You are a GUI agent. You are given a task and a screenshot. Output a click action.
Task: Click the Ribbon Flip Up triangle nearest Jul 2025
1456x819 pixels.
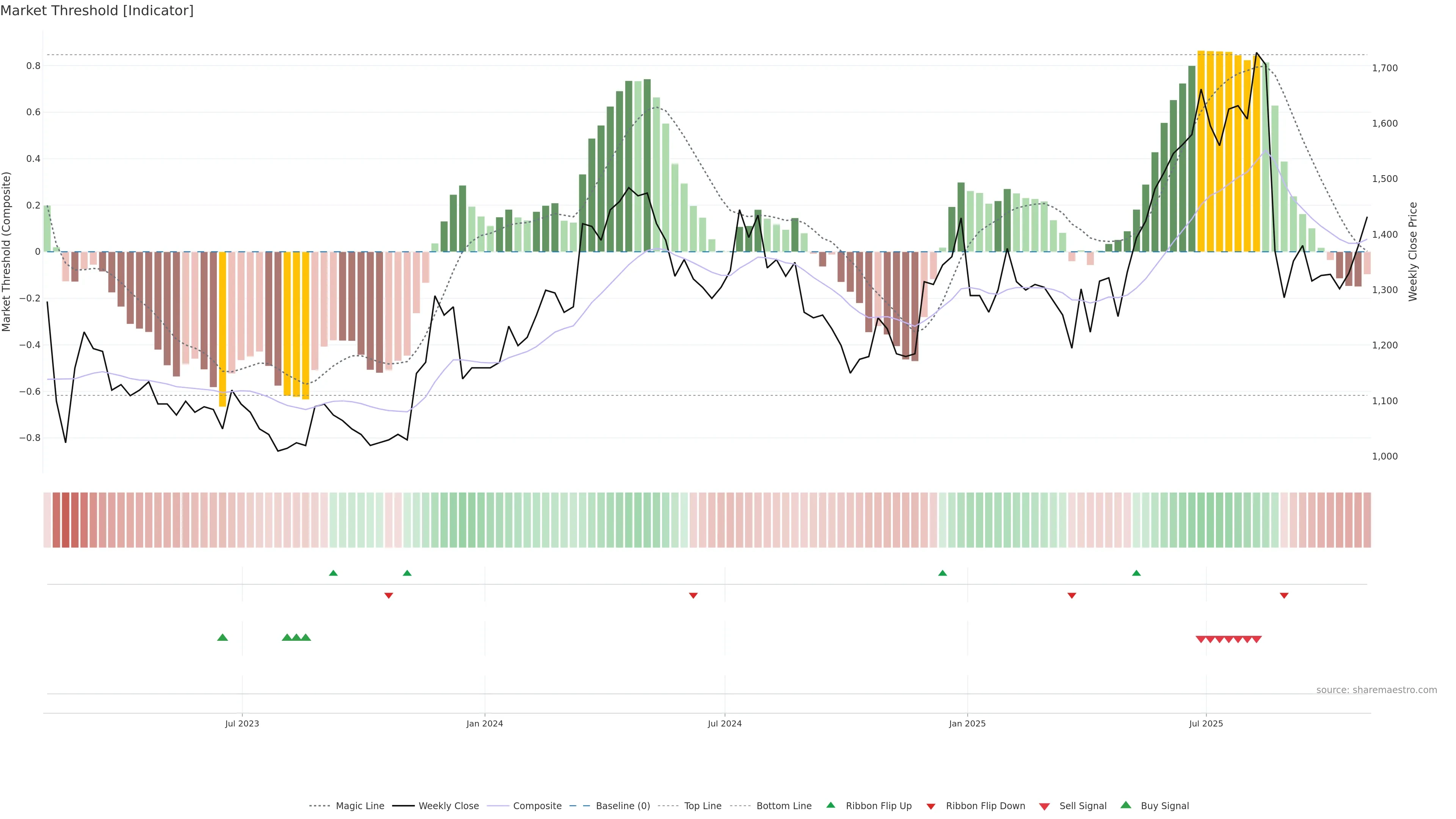pyautogui.click(x=1136, y=573)
